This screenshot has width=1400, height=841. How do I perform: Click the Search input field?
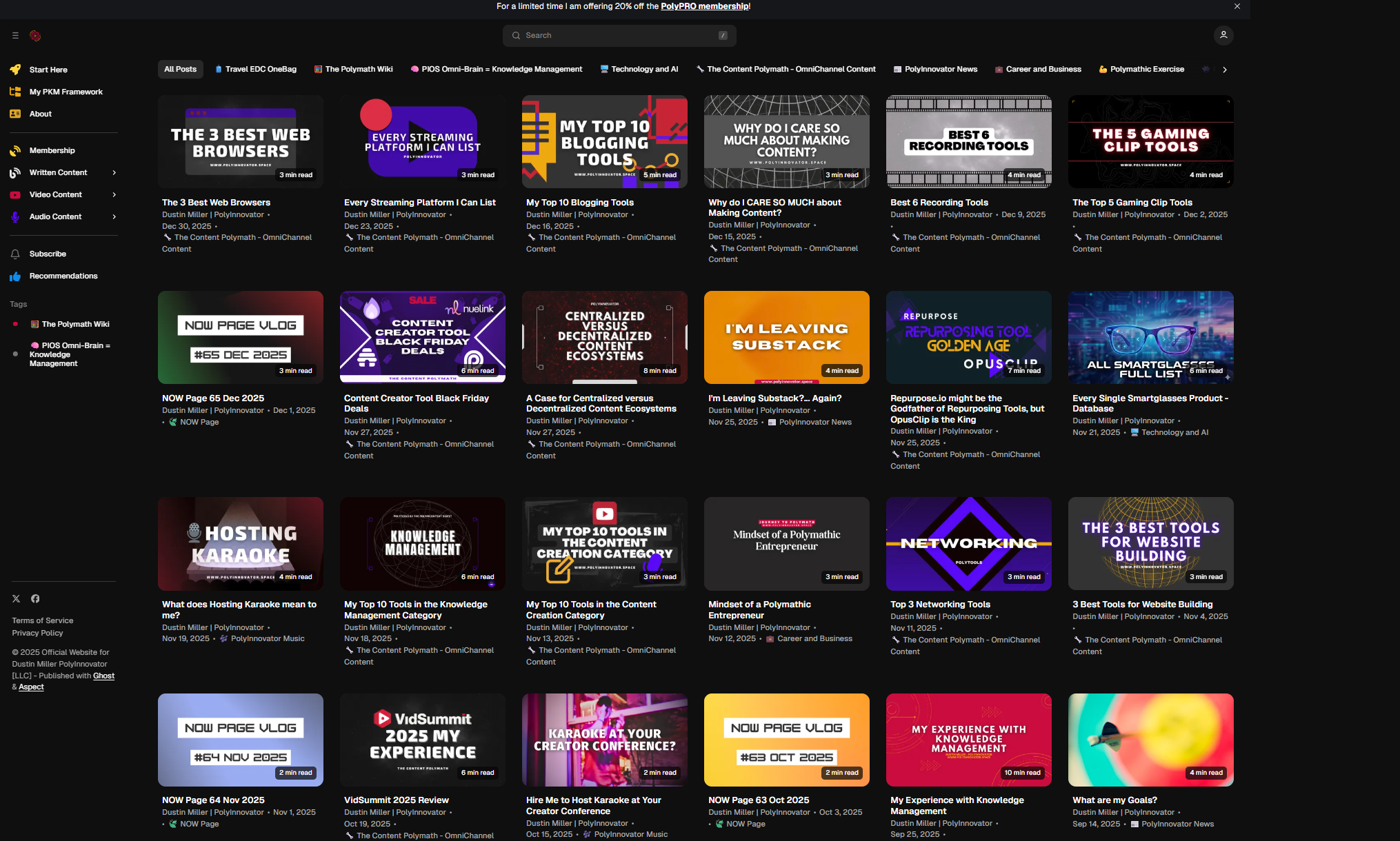(619, 36)
